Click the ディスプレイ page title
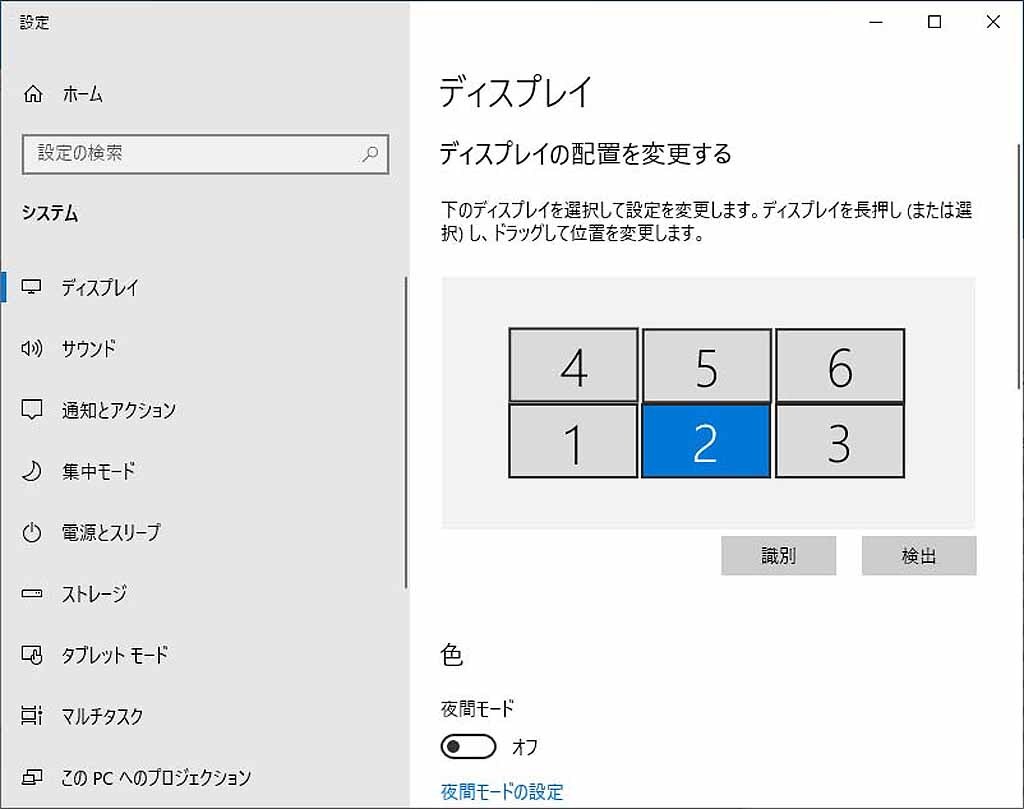Image resolution: width=1024 pixels, height=809 pixels. pos(515,92)
